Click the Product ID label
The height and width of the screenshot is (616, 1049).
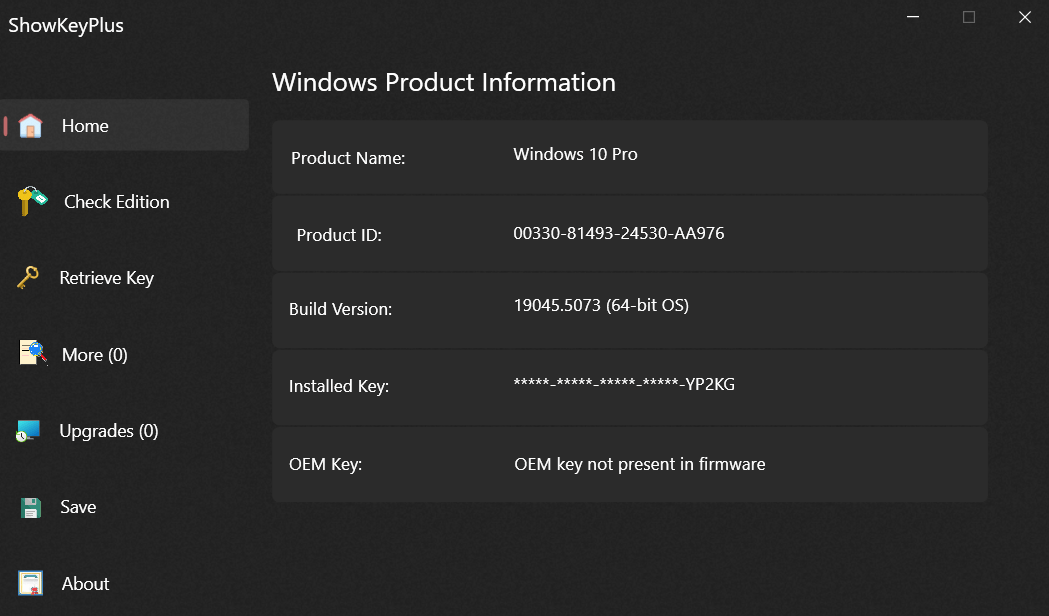(x=339, y=235)
